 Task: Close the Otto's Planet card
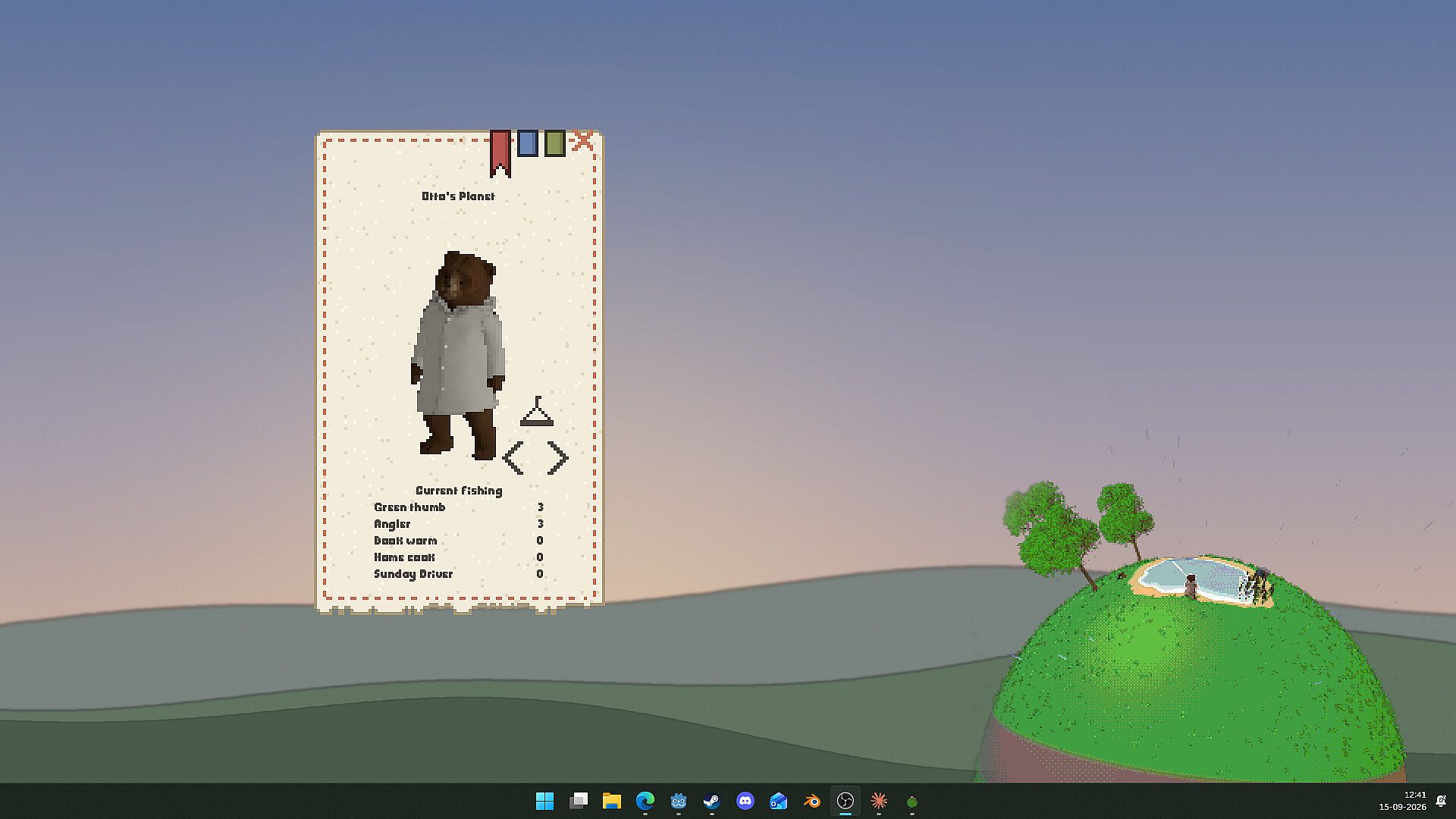[x=583, y=140]
